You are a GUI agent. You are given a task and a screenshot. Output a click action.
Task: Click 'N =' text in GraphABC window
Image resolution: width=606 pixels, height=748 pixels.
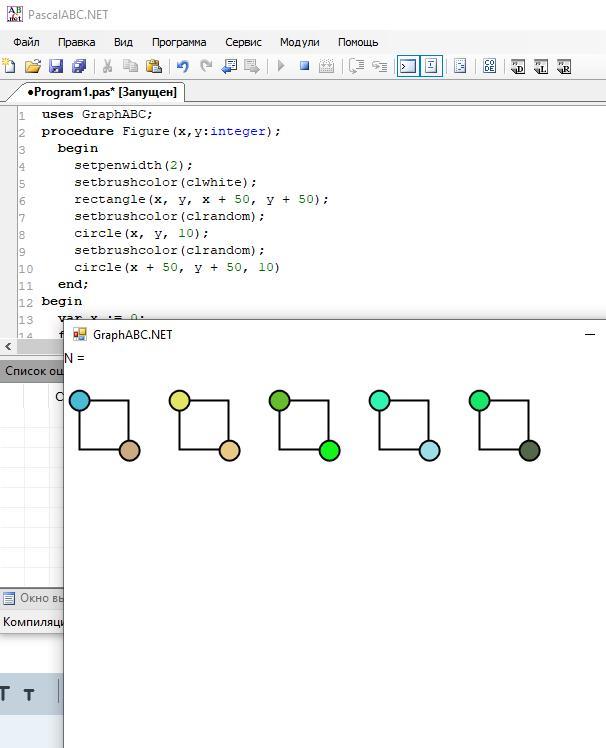[74, 358]
